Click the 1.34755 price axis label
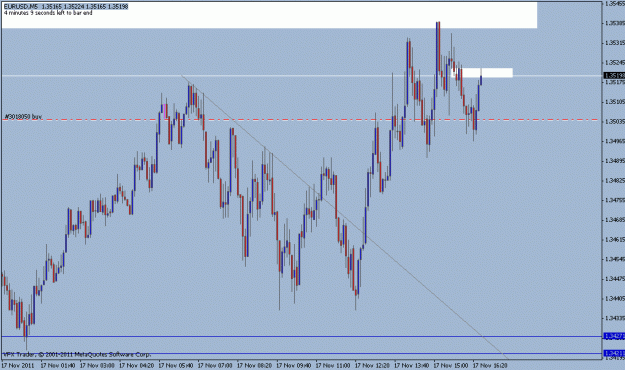This screenshot has width=625, height=370. pos(615,200)
